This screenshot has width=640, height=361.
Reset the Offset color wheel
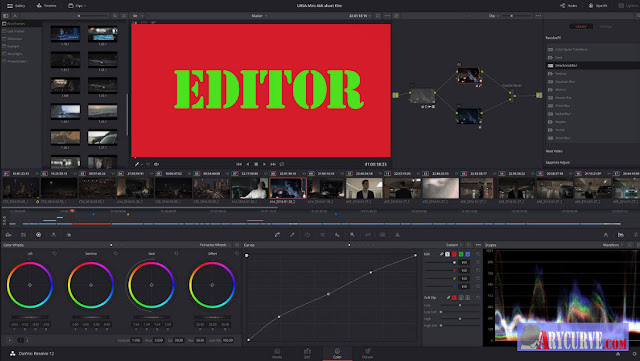pyautogui.click(x=237, y=254)
